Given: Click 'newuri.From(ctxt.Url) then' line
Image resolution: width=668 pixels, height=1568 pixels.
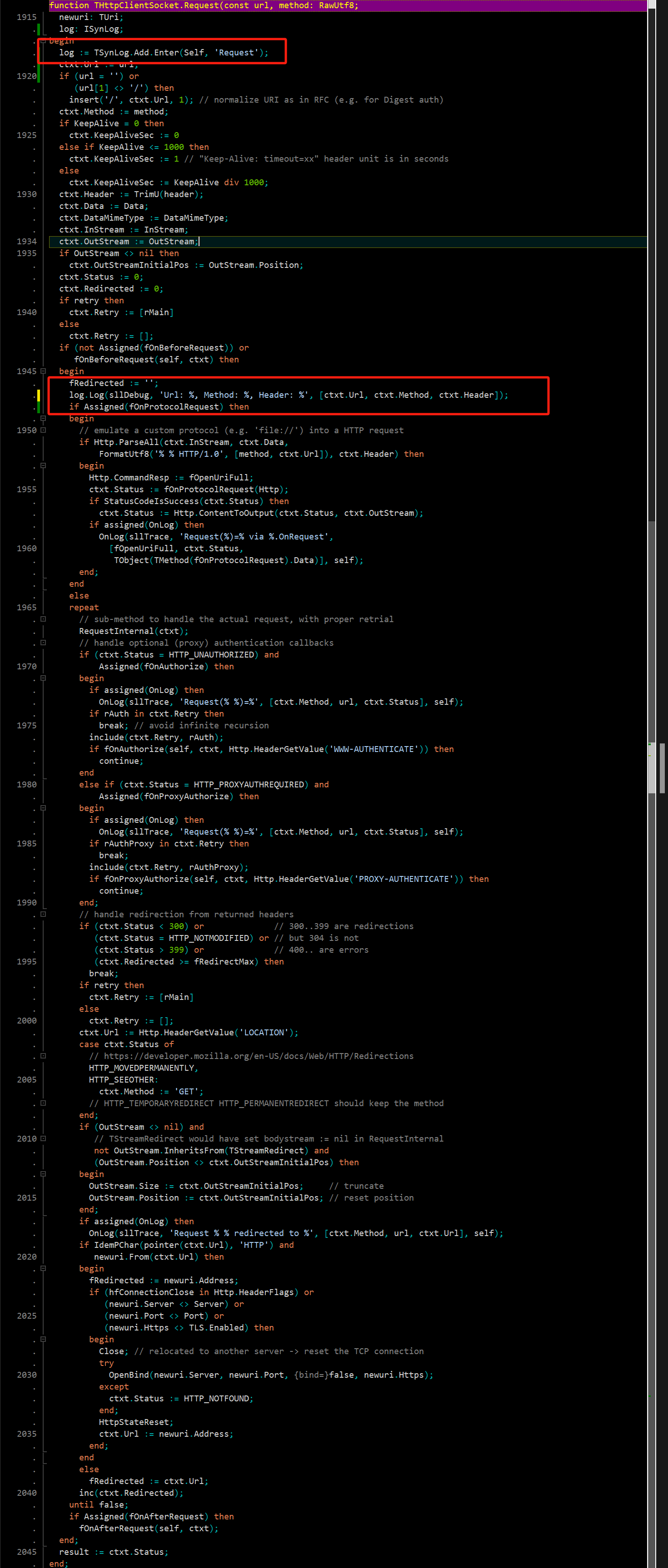Looking at the screenshot, I should 159,1257.
